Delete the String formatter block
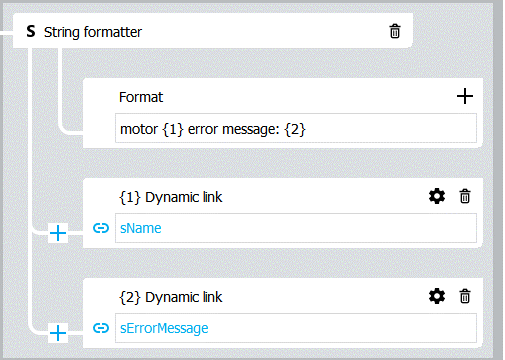This screenshot has height=360, width=505. pyautogui.click(x=395, y=31)
